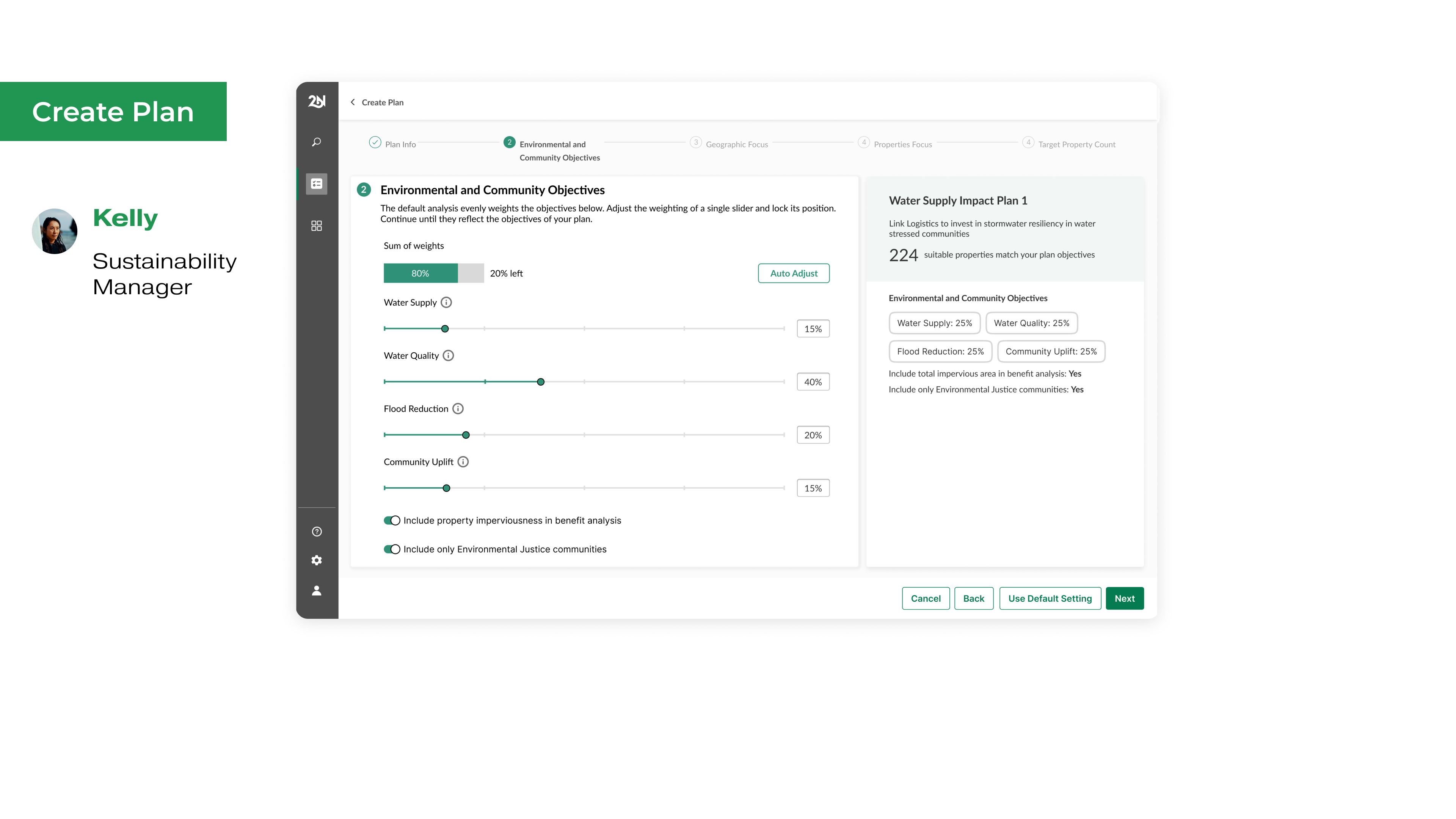Open the plans list sidebar icon
Screen dimensions: 1456x819
coord(317,184)
